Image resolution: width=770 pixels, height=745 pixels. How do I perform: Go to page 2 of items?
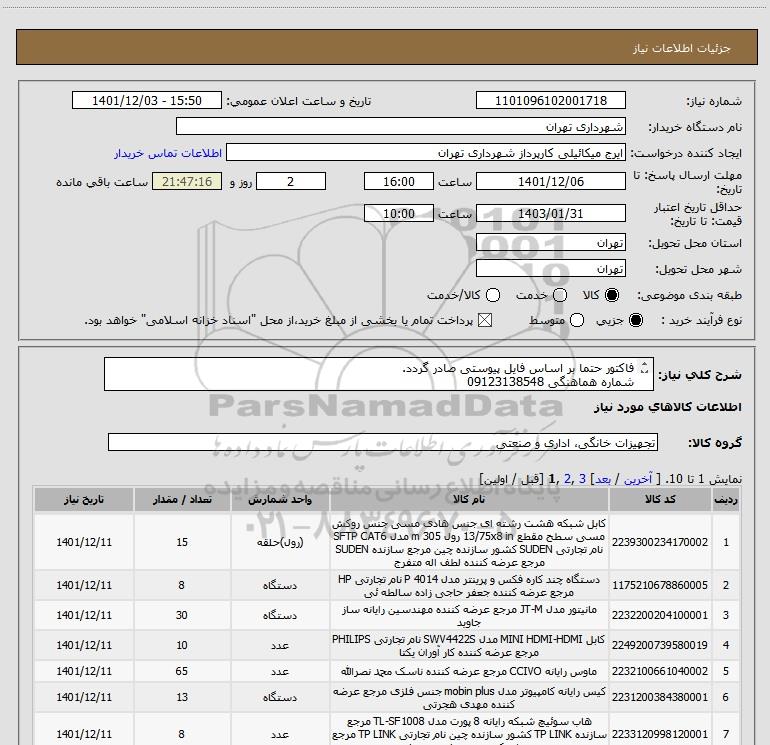[567, 479]
